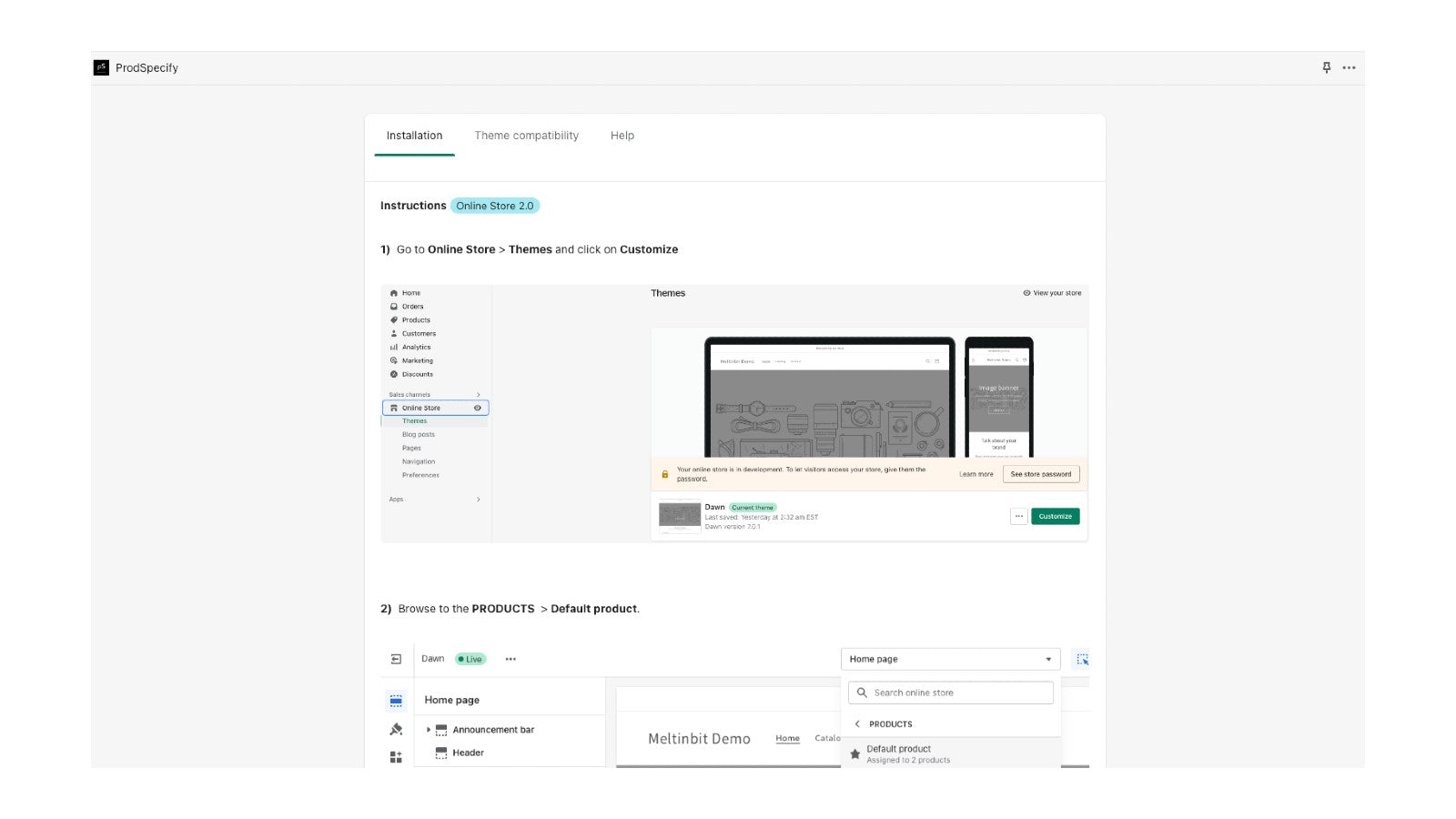Click the View your store link
1456x819 pixels.
[1053, 293]
